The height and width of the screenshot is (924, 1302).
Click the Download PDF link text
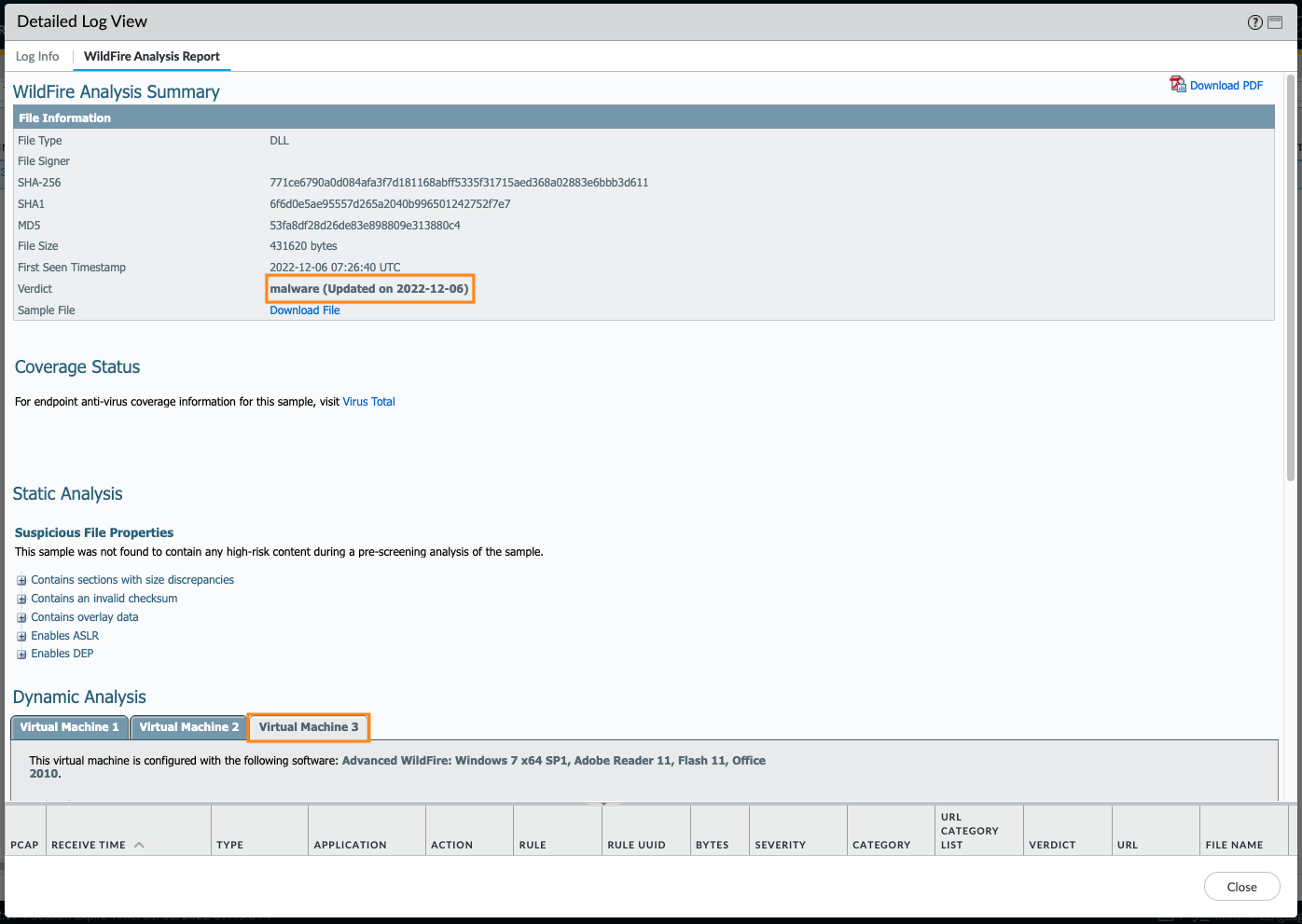coord(1226,86)
